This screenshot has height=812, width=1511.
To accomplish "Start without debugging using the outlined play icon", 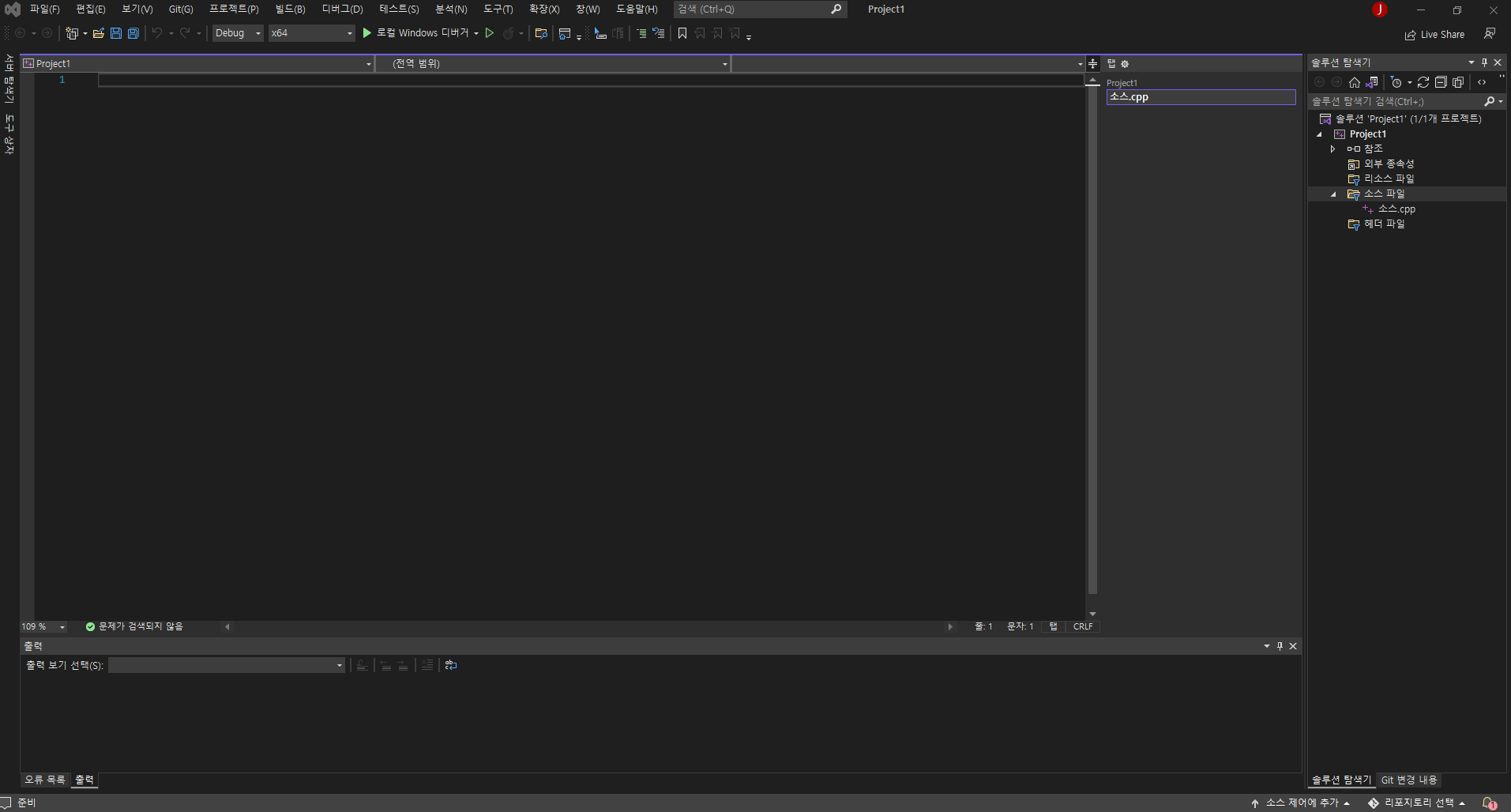I will tap(490, 33).
